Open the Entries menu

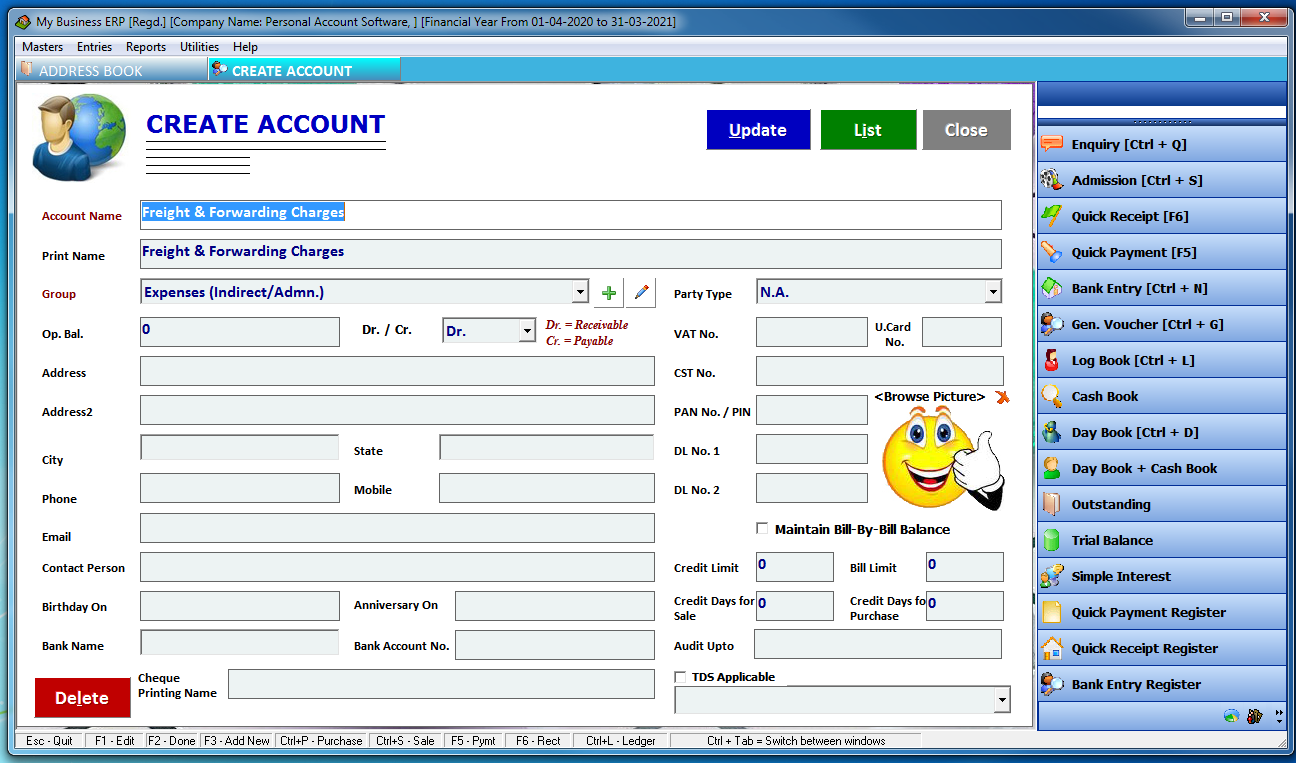coord(94,46)
